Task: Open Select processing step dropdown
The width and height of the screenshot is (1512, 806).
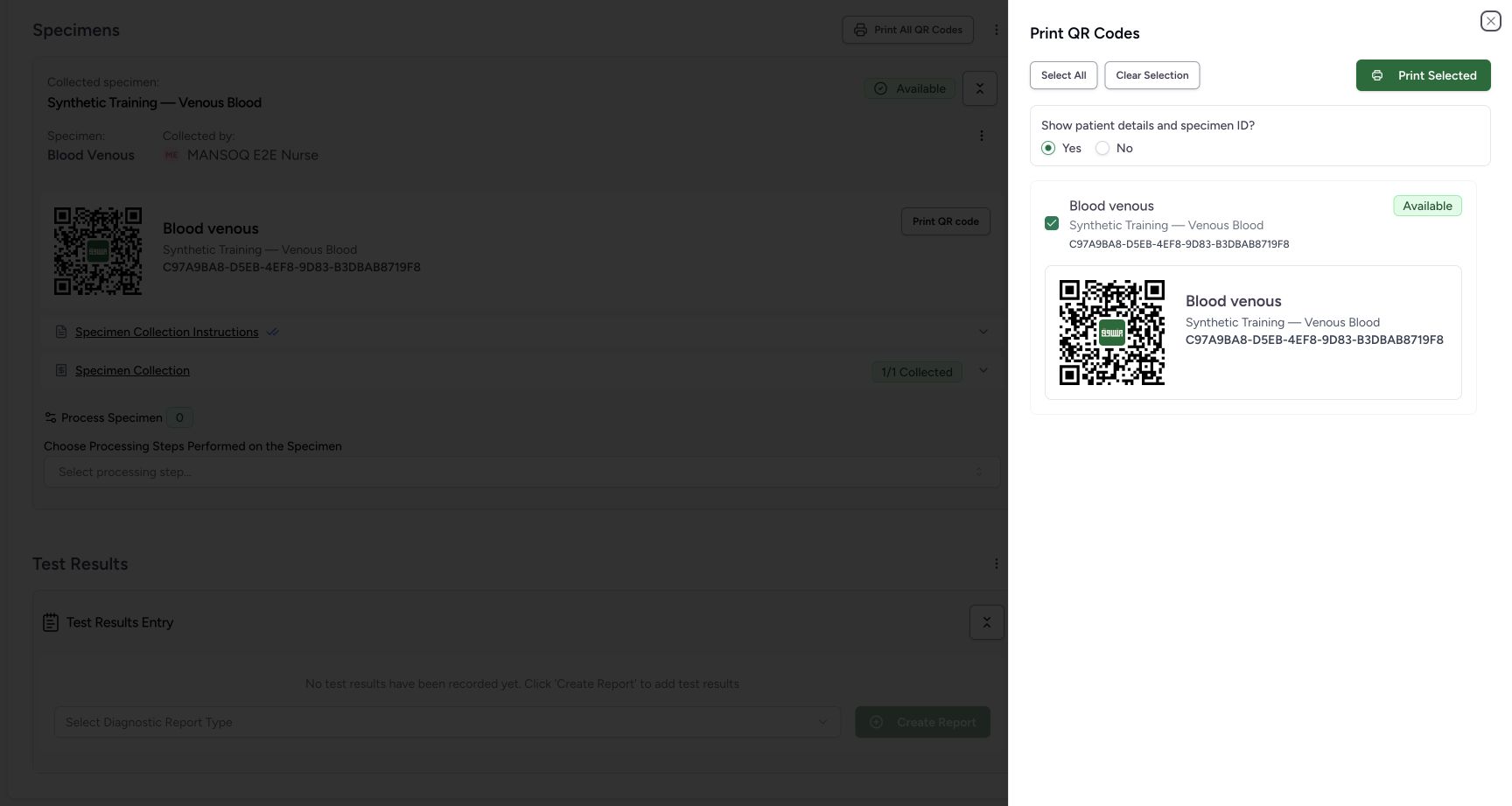Action: (x=521, y=472)
